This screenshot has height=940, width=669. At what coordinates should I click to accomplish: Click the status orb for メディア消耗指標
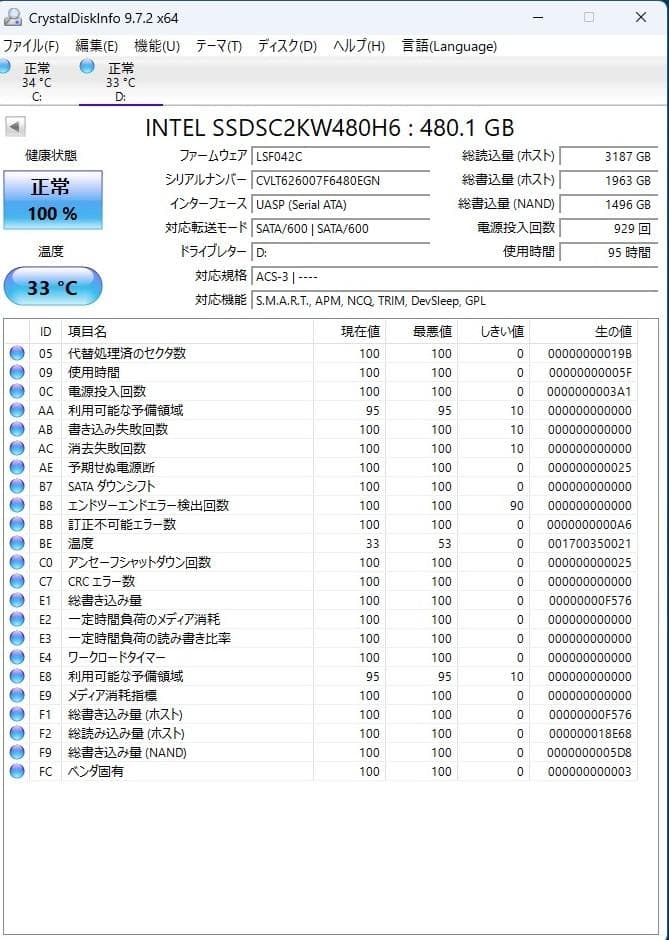click(17, 695)
